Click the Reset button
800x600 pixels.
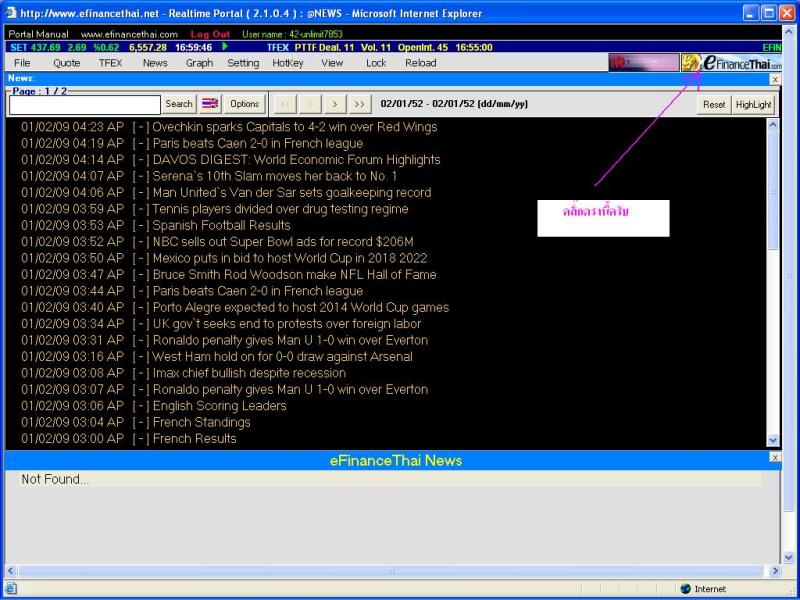[x=714, y=105]
